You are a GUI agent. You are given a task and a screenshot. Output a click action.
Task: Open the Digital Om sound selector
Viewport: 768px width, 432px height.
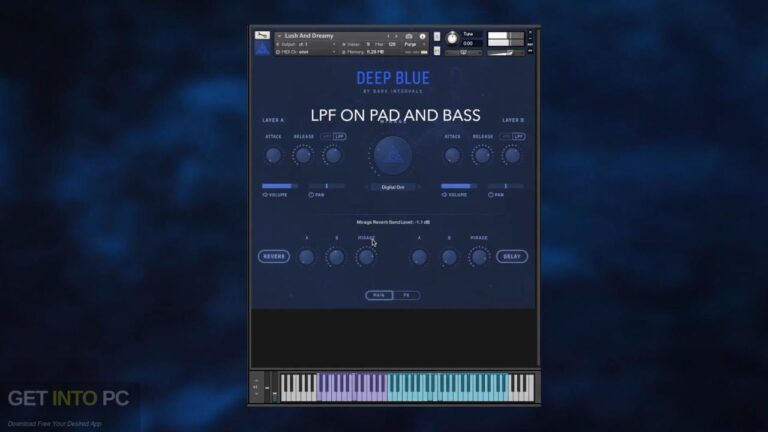tap(393, 187)
